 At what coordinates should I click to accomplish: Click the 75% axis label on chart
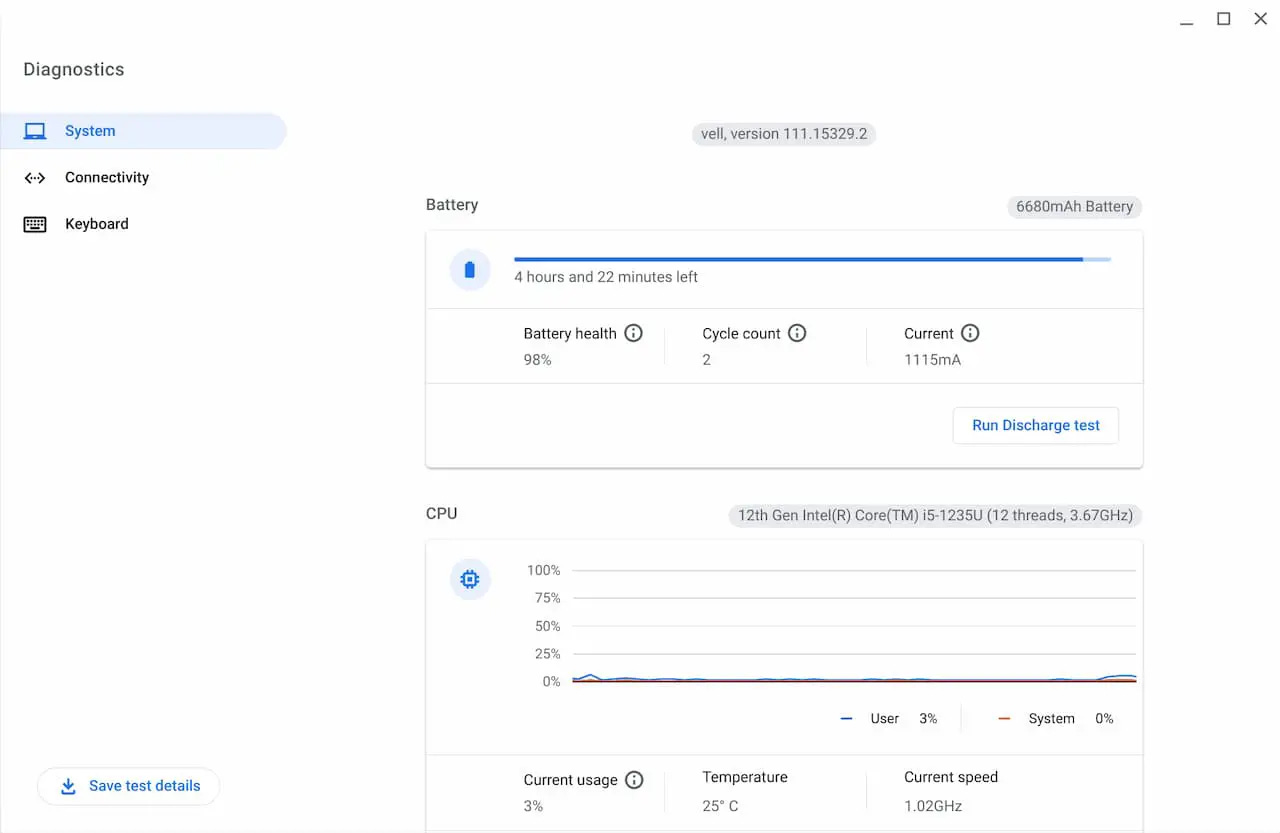click(x=548, y=598)
